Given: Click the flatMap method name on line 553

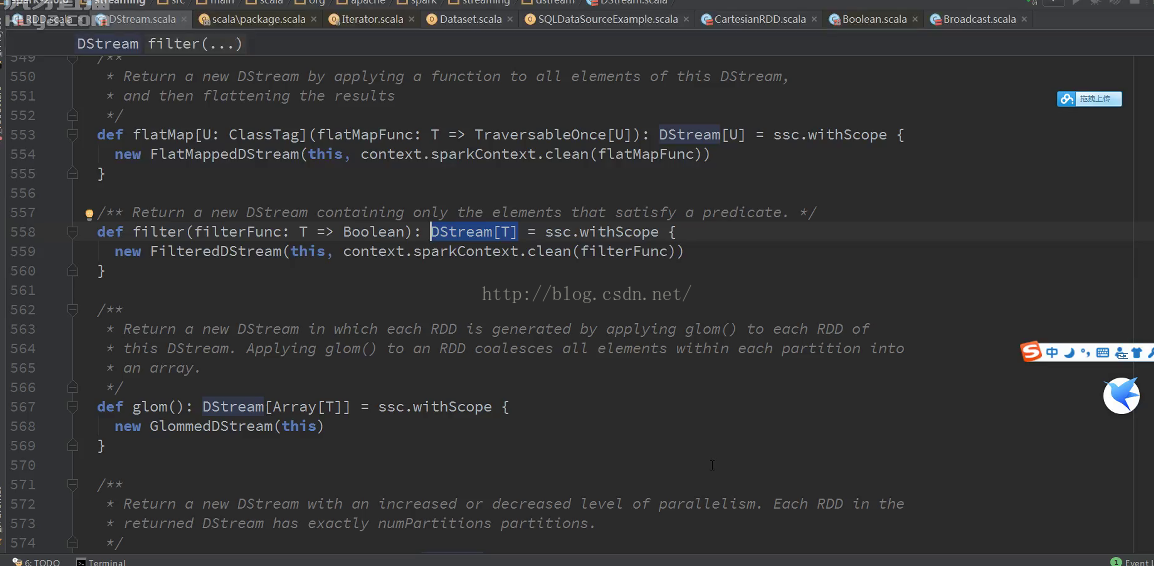Looking at the screenshot, I should point(162,135).
